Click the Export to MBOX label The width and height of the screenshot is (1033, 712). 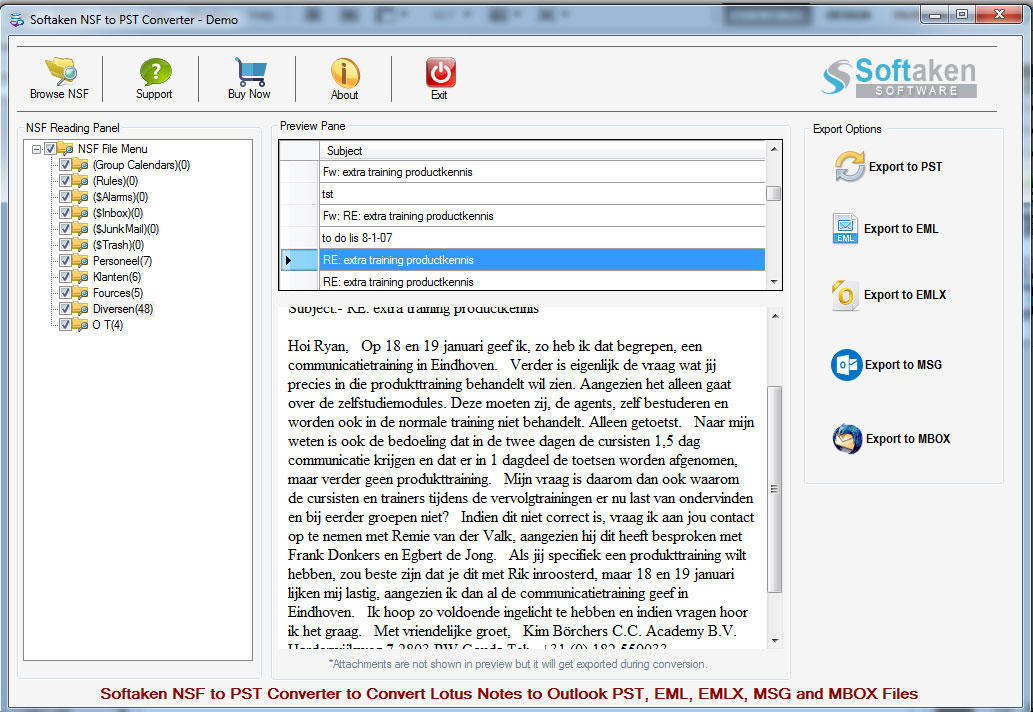click(x=908, y=439)
